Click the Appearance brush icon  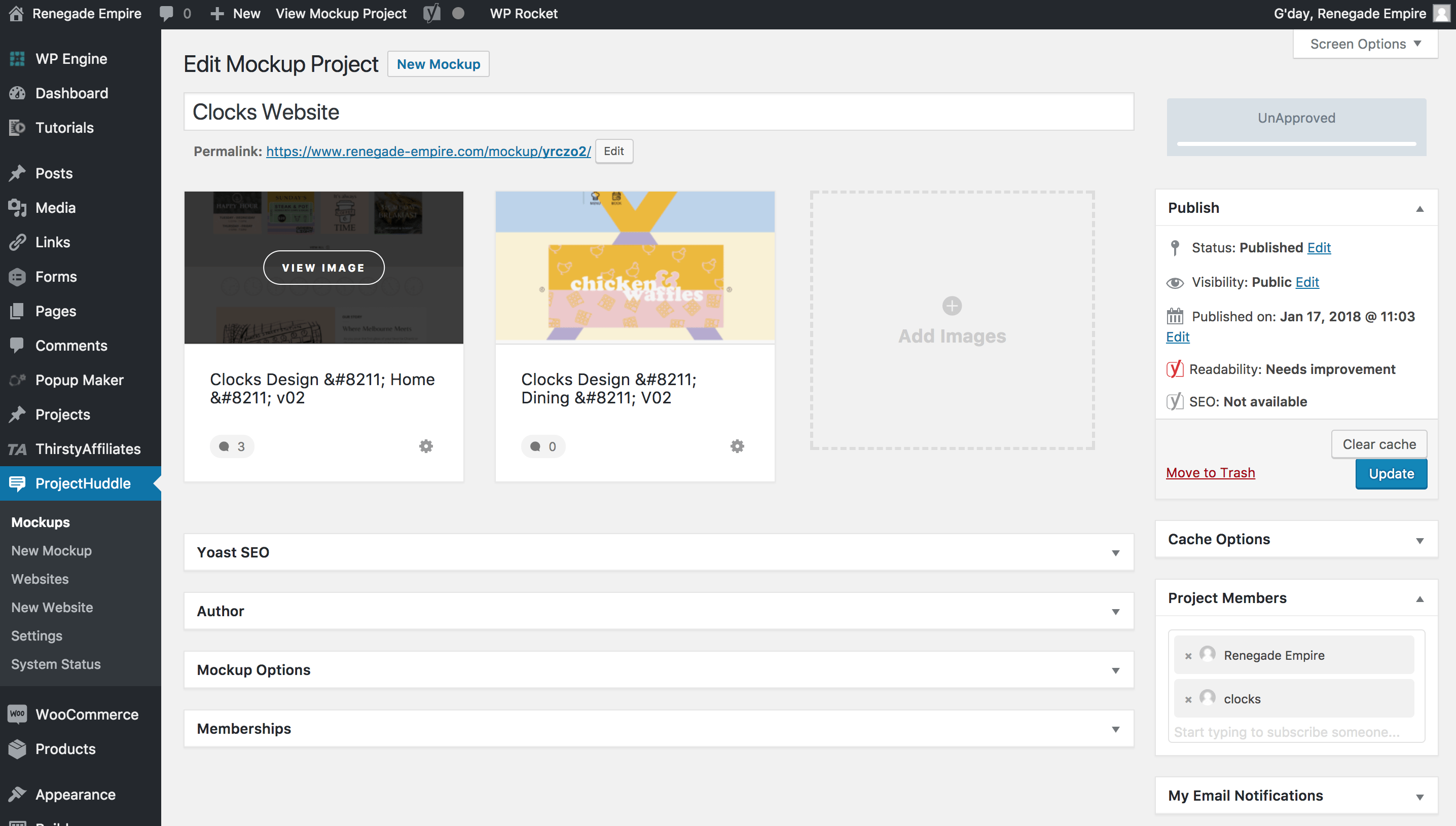17,794
